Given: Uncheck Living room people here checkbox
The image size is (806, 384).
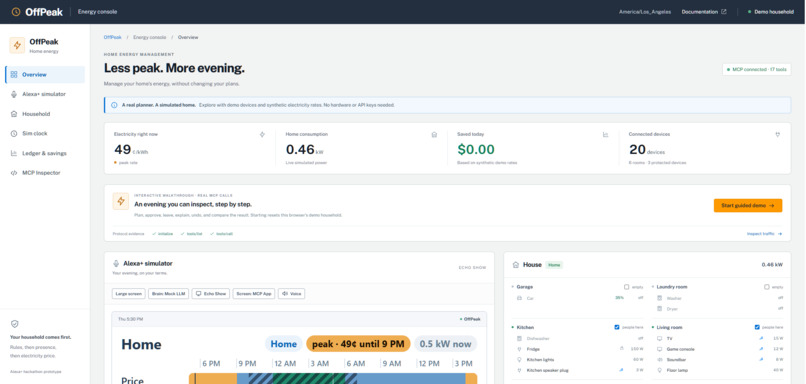Looking at the screenshot, I should tap(757, 327).
